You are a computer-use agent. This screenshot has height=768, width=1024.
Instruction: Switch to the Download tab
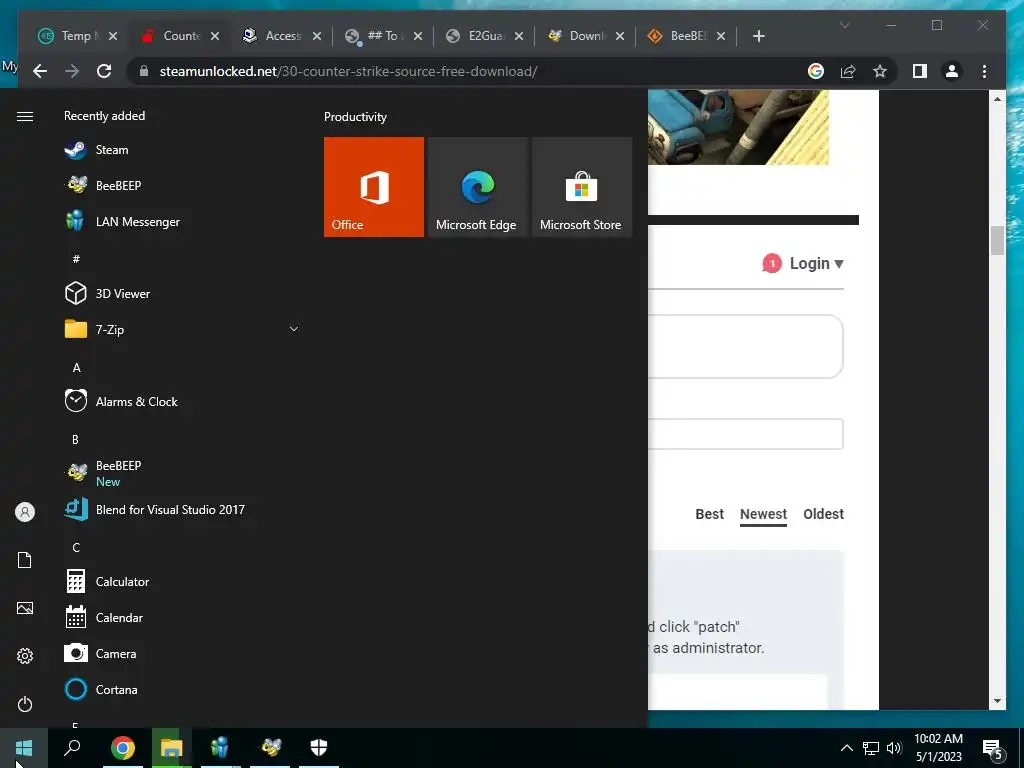point(586,36)
